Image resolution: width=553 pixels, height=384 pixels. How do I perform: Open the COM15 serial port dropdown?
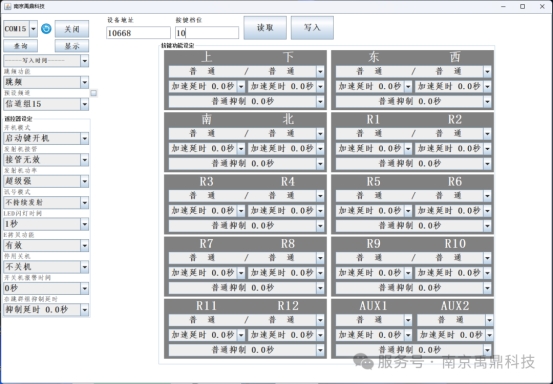(x=20, y=29)
